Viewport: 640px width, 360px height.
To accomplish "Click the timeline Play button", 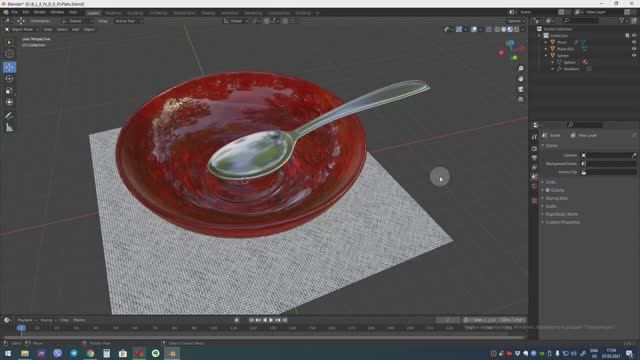I will pyautogui.click(x=271, y=320).
